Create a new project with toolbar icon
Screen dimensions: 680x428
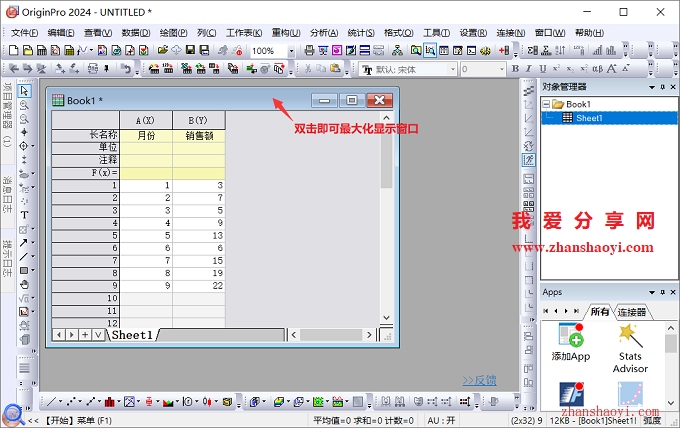tap(13, 51)
